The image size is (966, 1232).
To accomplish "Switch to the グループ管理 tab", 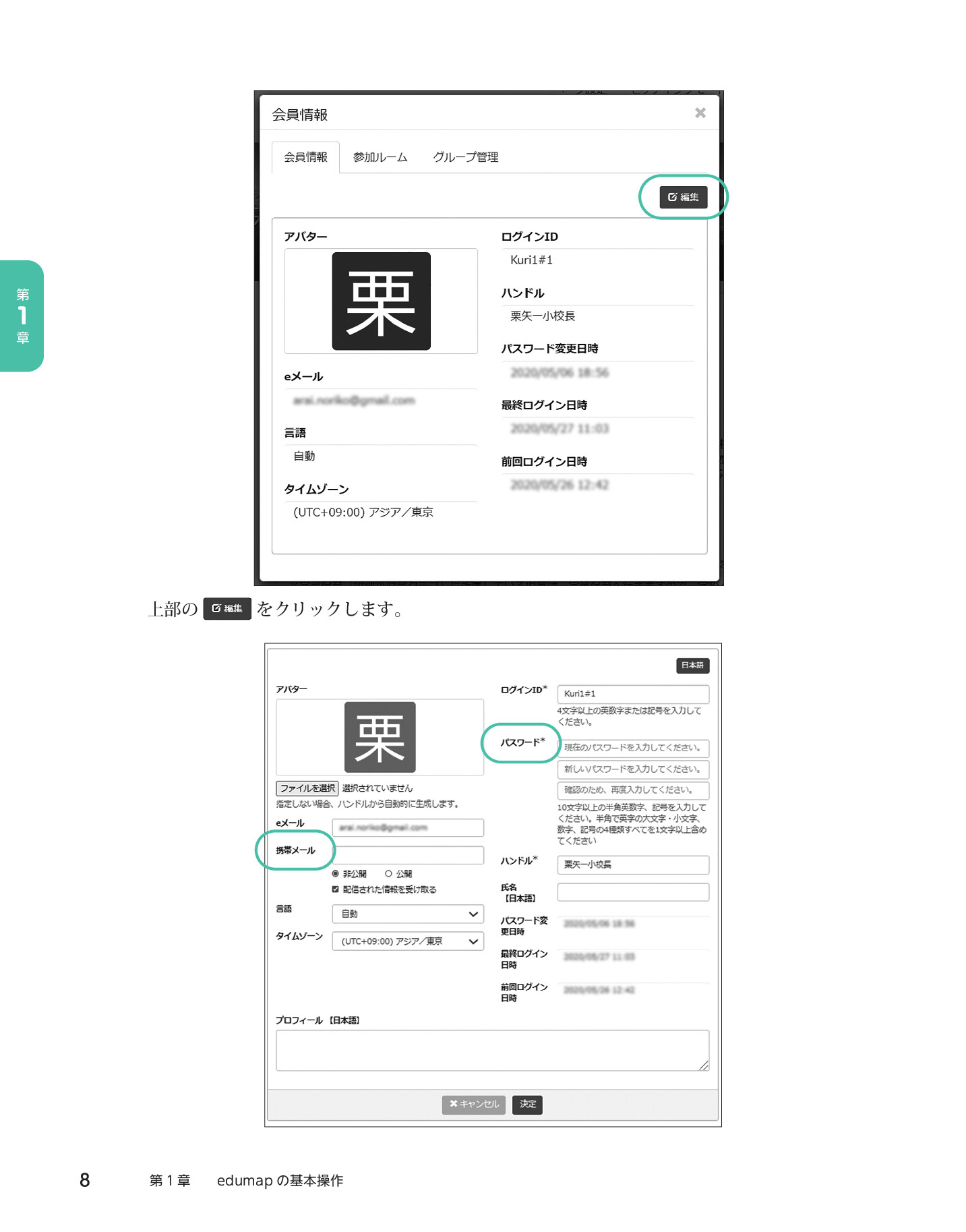I will [x=465, y=157].
